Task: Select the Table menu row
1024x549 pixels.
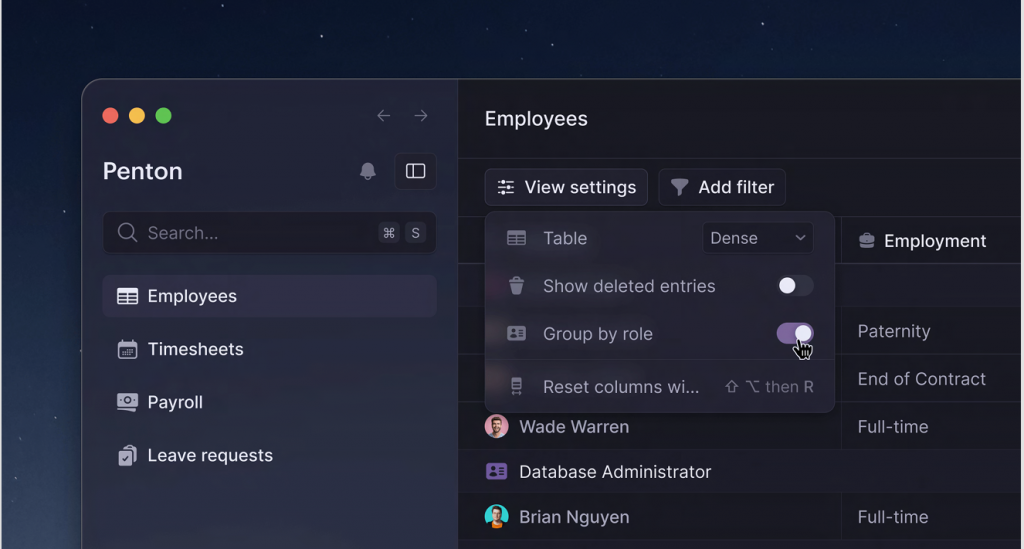Action: click(565, 238)
